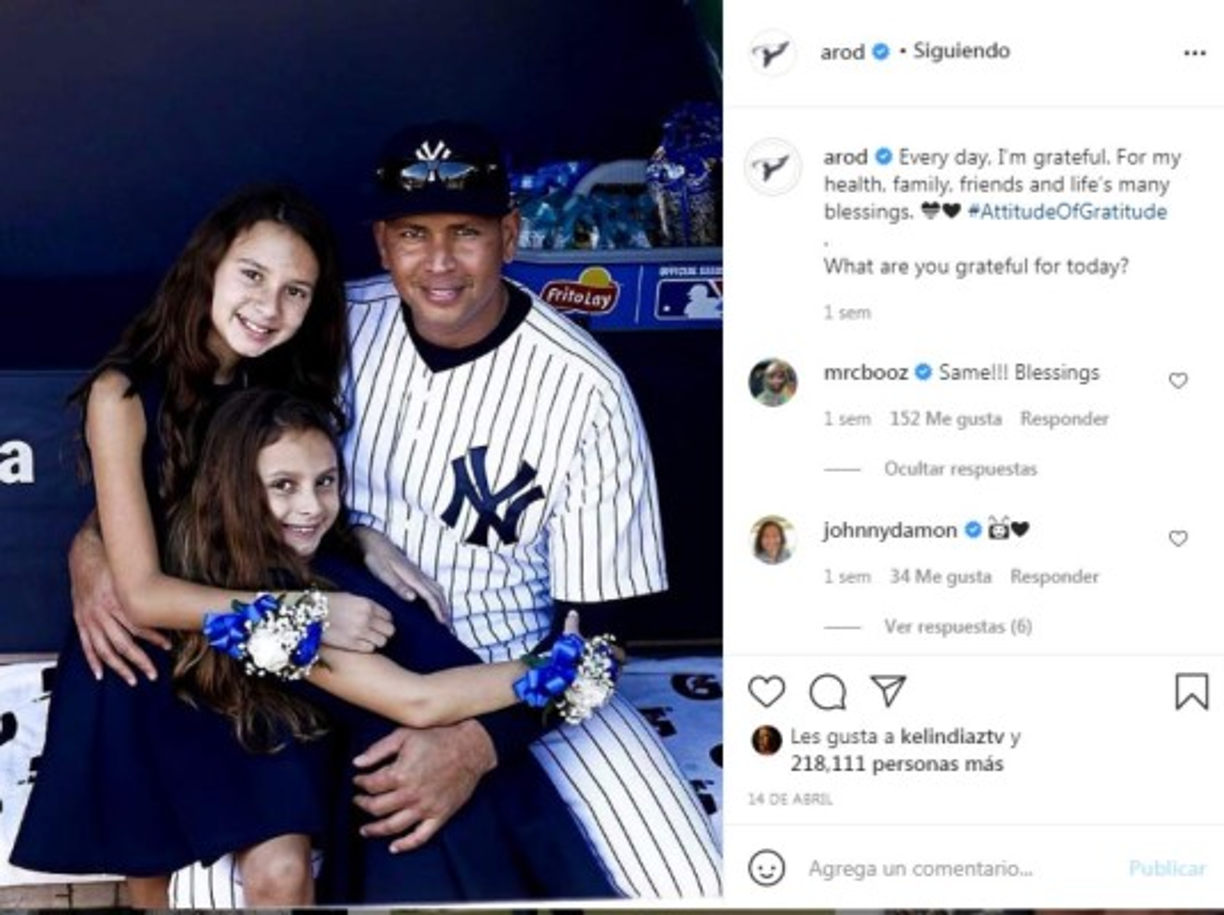Open the kelindiaztv liker avatar

pos(766,740)
